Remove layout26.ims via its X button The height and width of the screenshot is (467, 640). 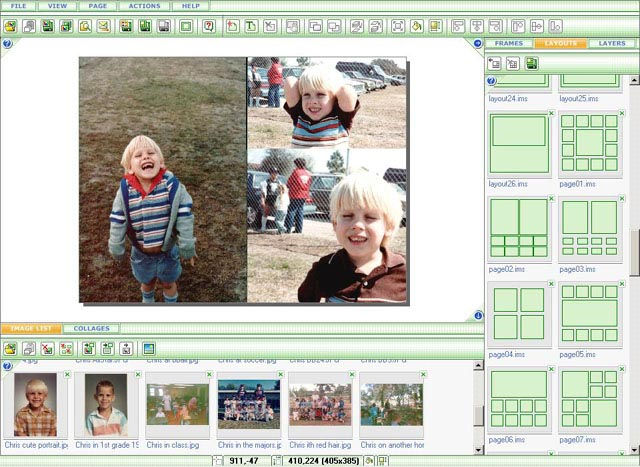[x=551, y=113]
